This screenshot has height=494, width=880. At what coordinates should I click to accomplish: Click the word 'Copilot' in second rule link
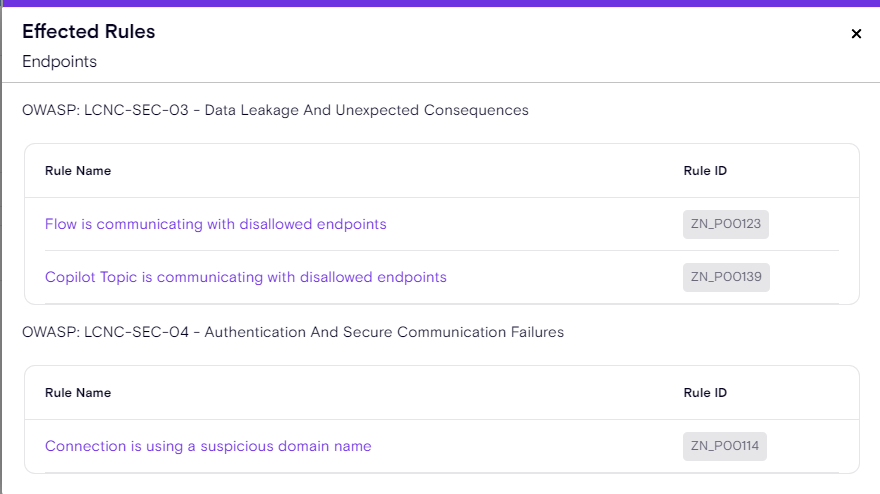coord(70,277)
